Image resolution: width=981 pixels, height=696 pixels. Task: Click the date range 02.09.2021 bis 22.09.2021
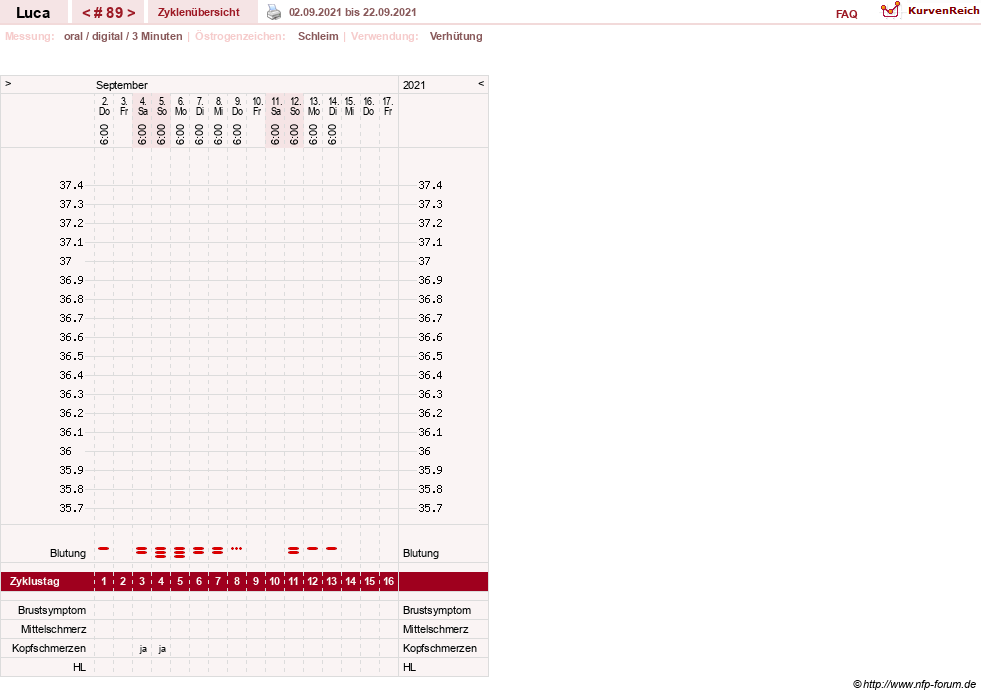coord(352,12)
